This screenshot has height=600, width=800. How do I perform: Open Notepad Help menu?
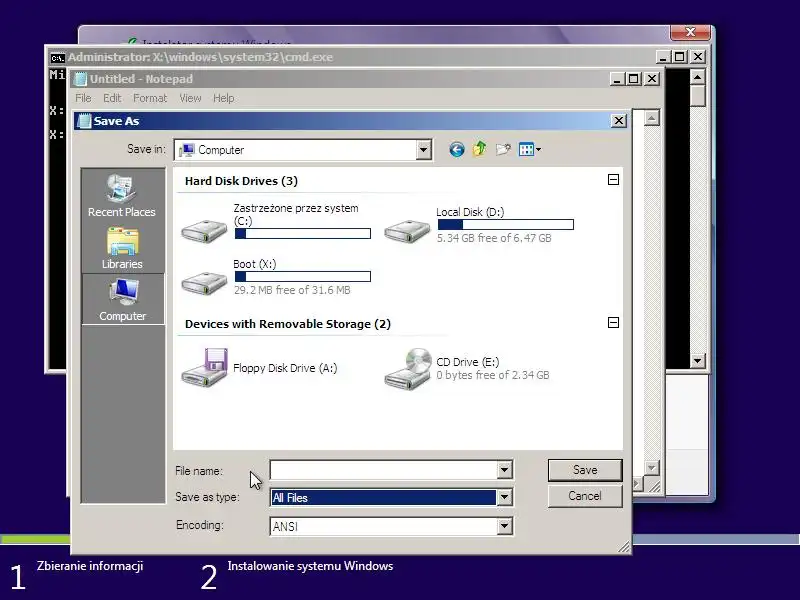tap(223, 98)
